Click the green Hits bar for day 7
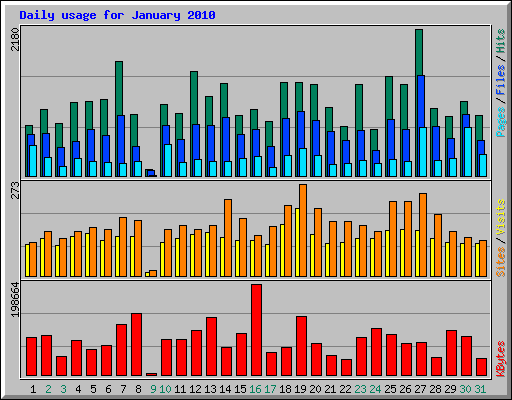The image size is (512, 400). point(119,88)
